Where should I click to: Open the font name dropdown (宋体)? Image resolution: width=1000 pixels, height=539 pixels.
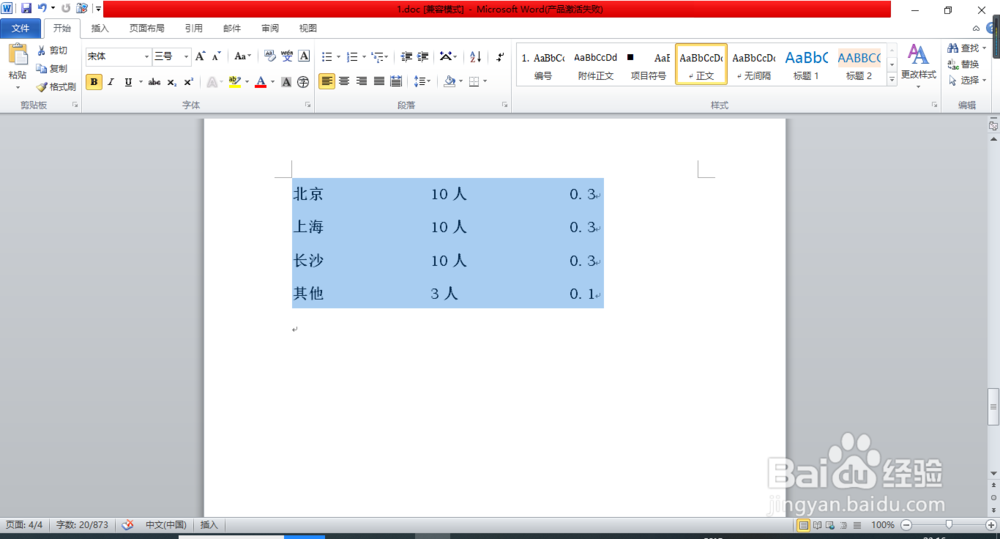[x=146, y=57]
